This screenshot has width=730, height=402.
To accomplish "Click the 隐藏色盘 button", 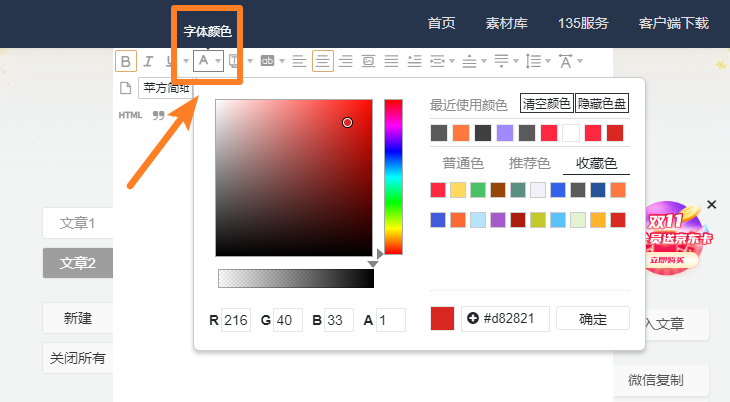I will click(x=602, y=103).
